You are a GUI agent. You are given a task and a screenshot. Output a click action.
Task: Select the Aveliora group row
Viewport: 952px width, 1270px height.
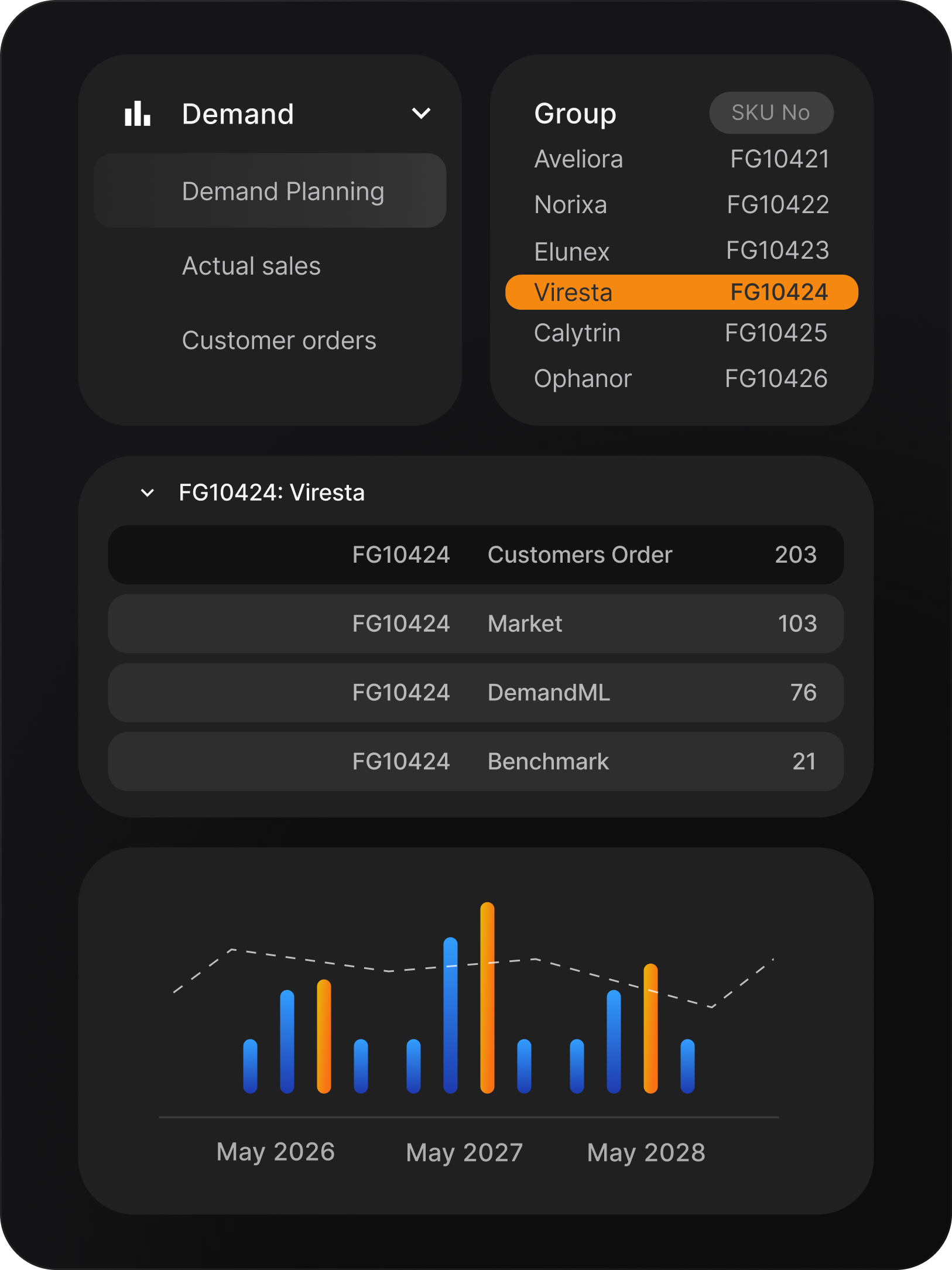(x=681, y=159)
